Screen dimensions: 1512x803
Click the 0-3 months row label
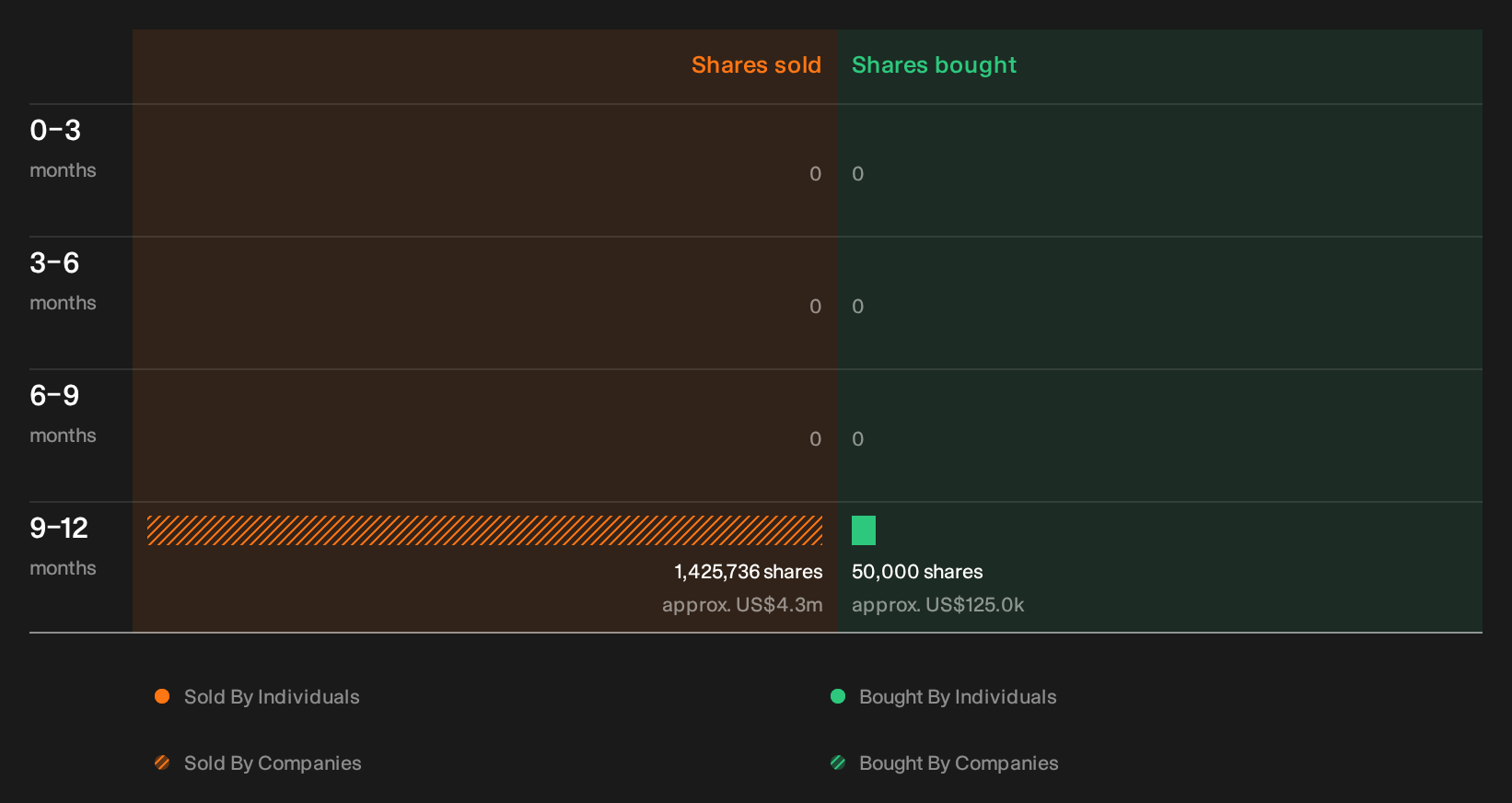point(63,149)
